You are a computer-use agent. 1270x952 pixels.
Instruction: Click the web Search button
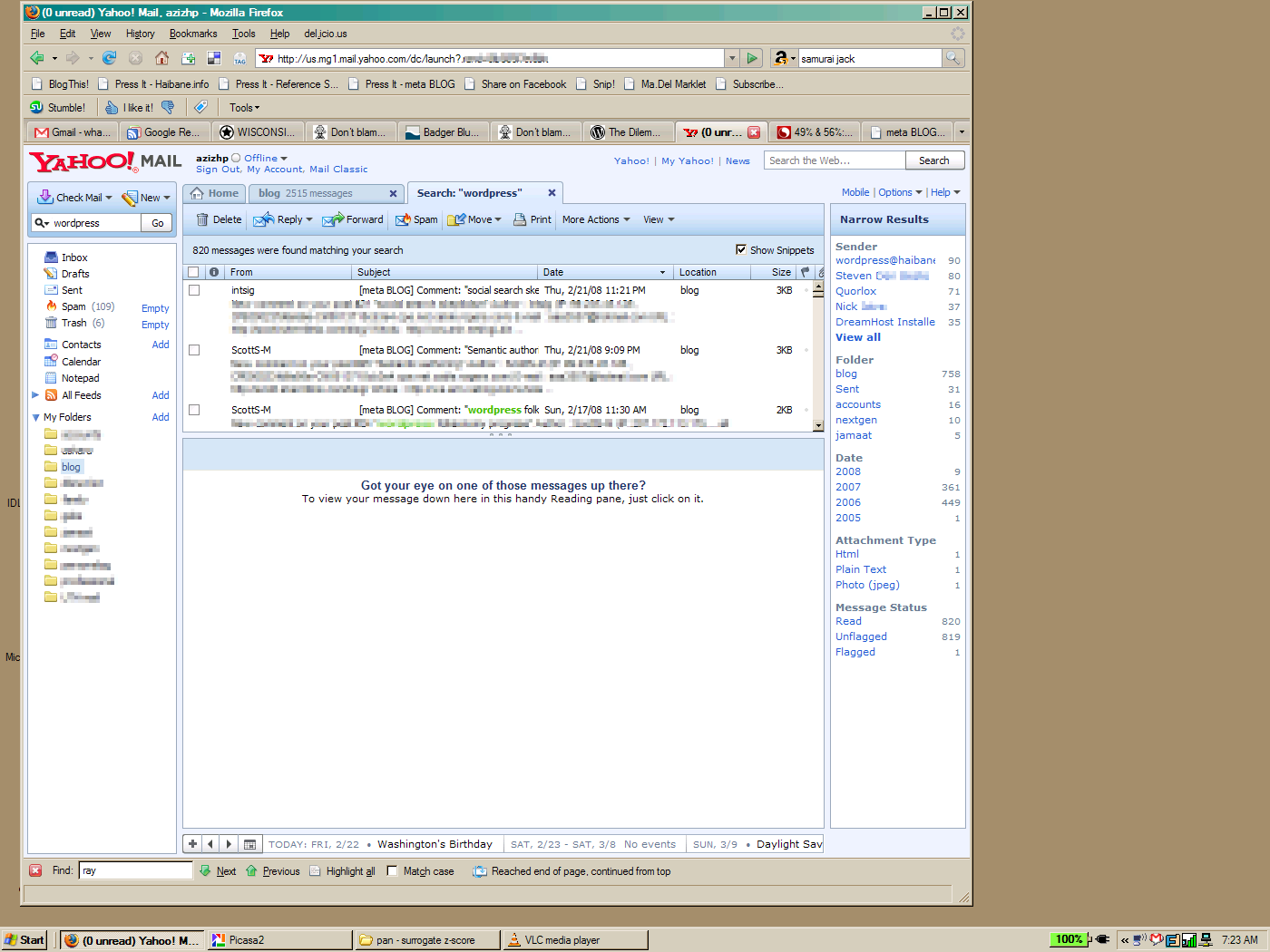click(934, 160)
